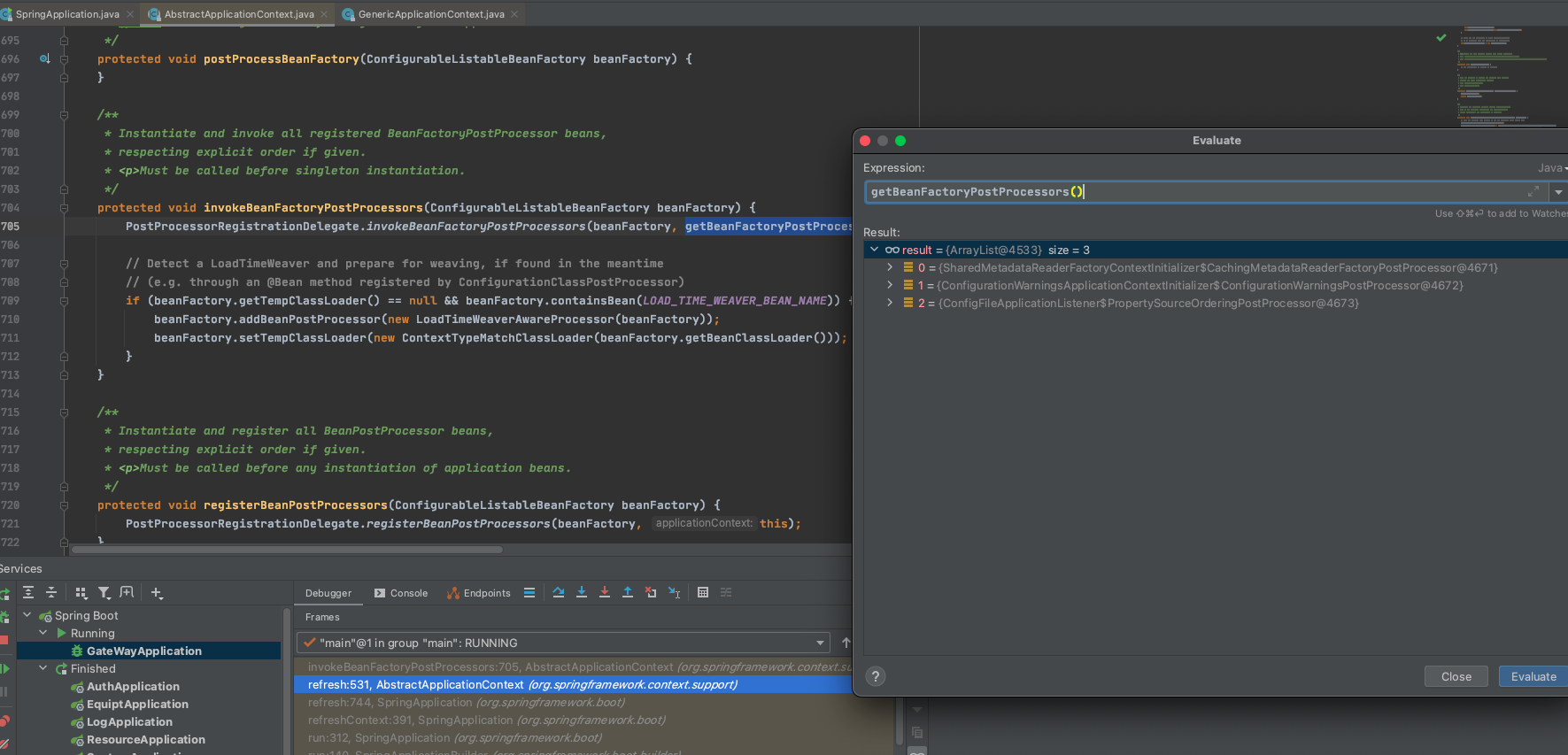Screen dimensions: 1568x755
Task: Click the Close button in Evaluate dialog
Action: click(x=1456, y=676)
